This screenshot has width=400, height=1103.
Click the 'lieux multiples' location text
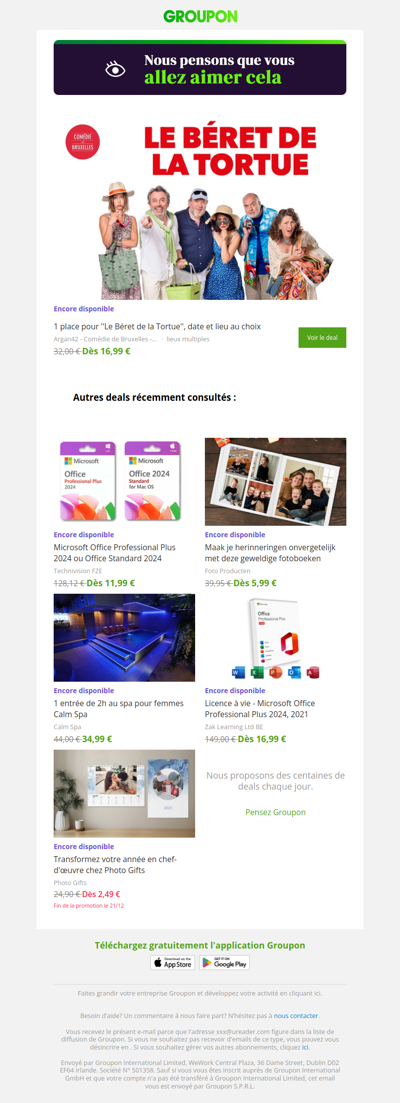(189, 338)
